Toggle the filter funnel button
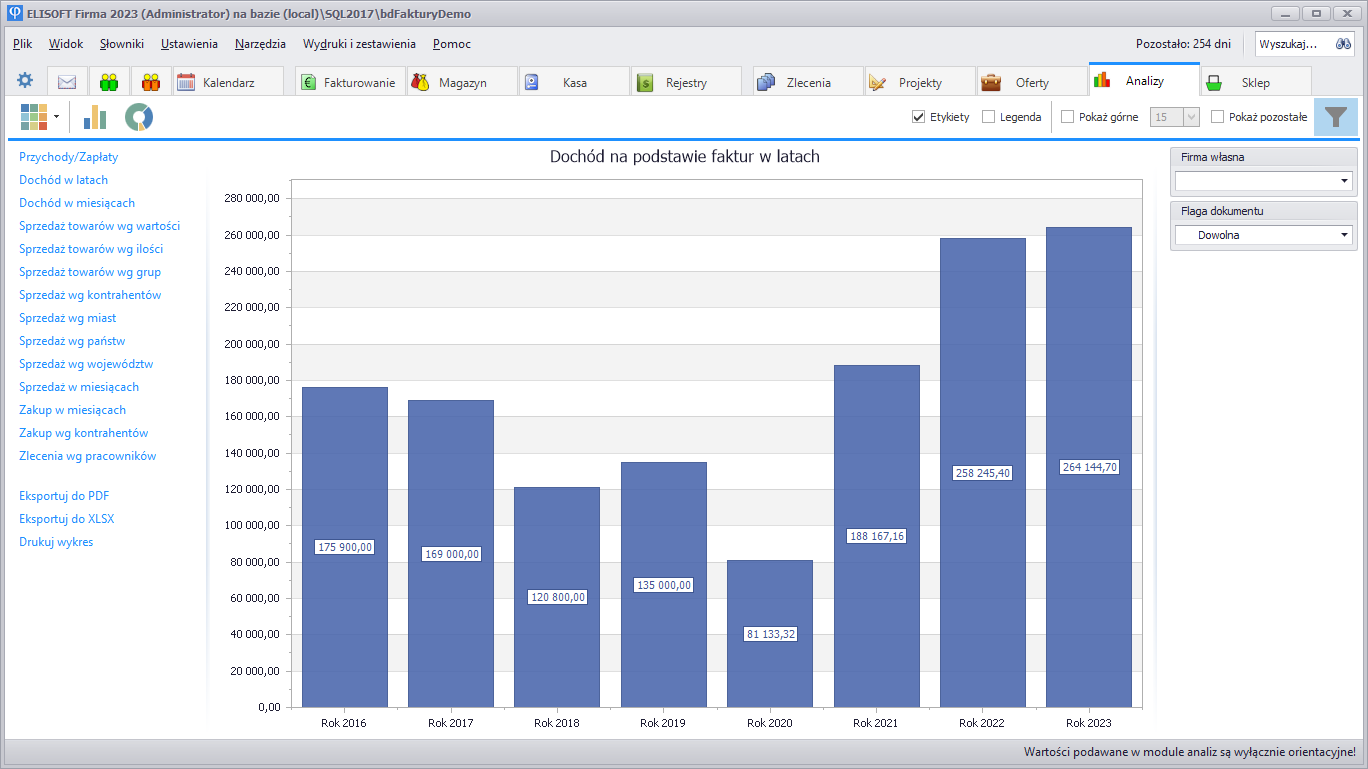This screenshot has width=1368, height=769. 1335,117
